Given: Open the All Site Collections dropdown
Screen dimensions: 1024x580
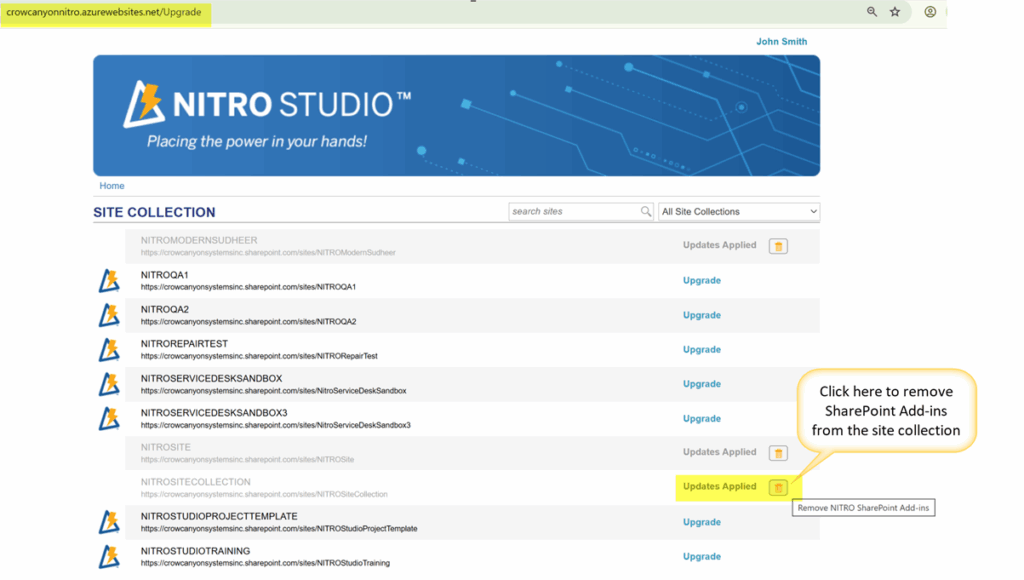Looking at the screenshot, I should coord(739,212).
